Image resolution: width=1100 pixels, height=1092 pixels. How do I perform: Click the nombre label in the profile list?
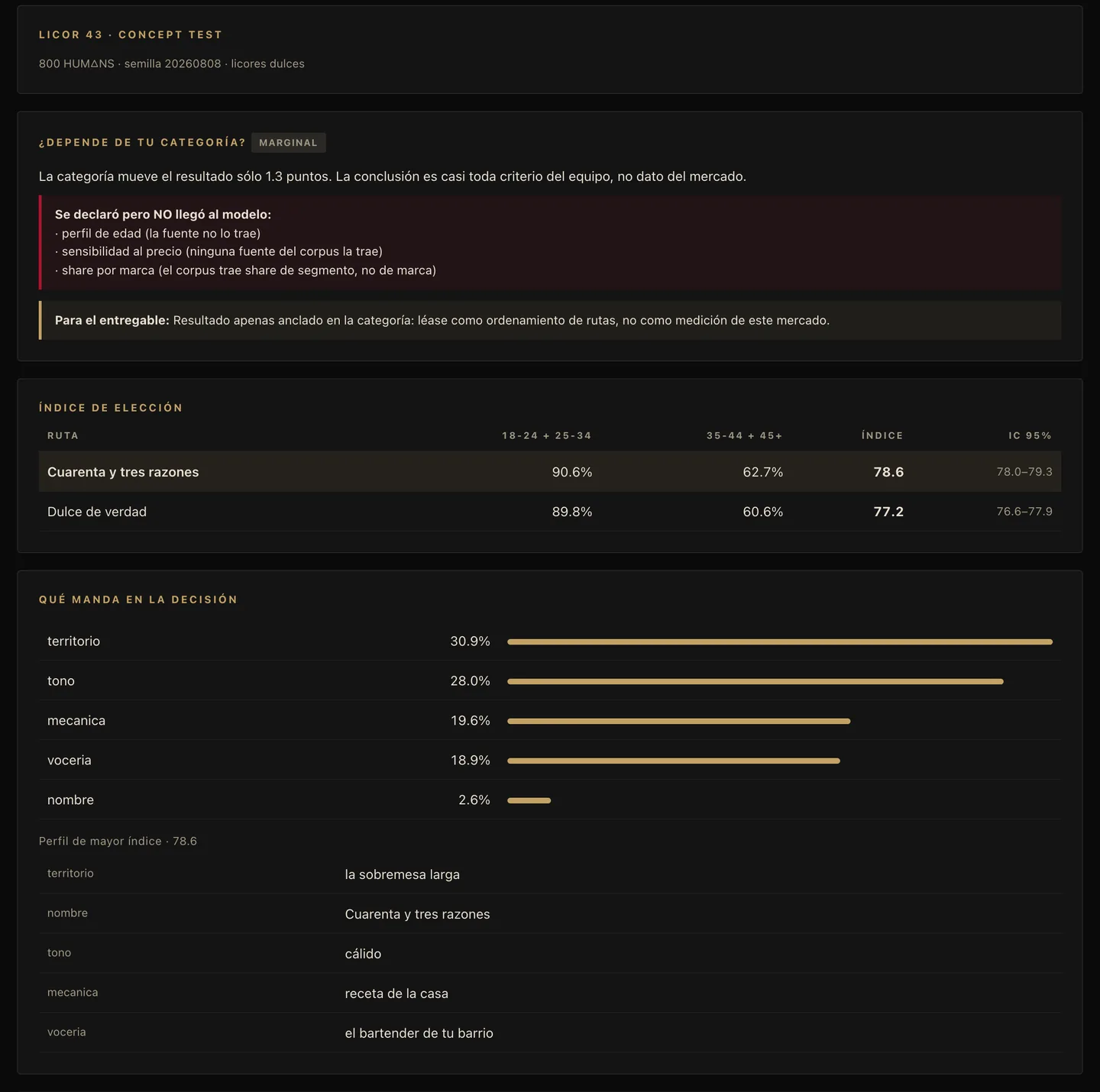(x=67, y=913)
